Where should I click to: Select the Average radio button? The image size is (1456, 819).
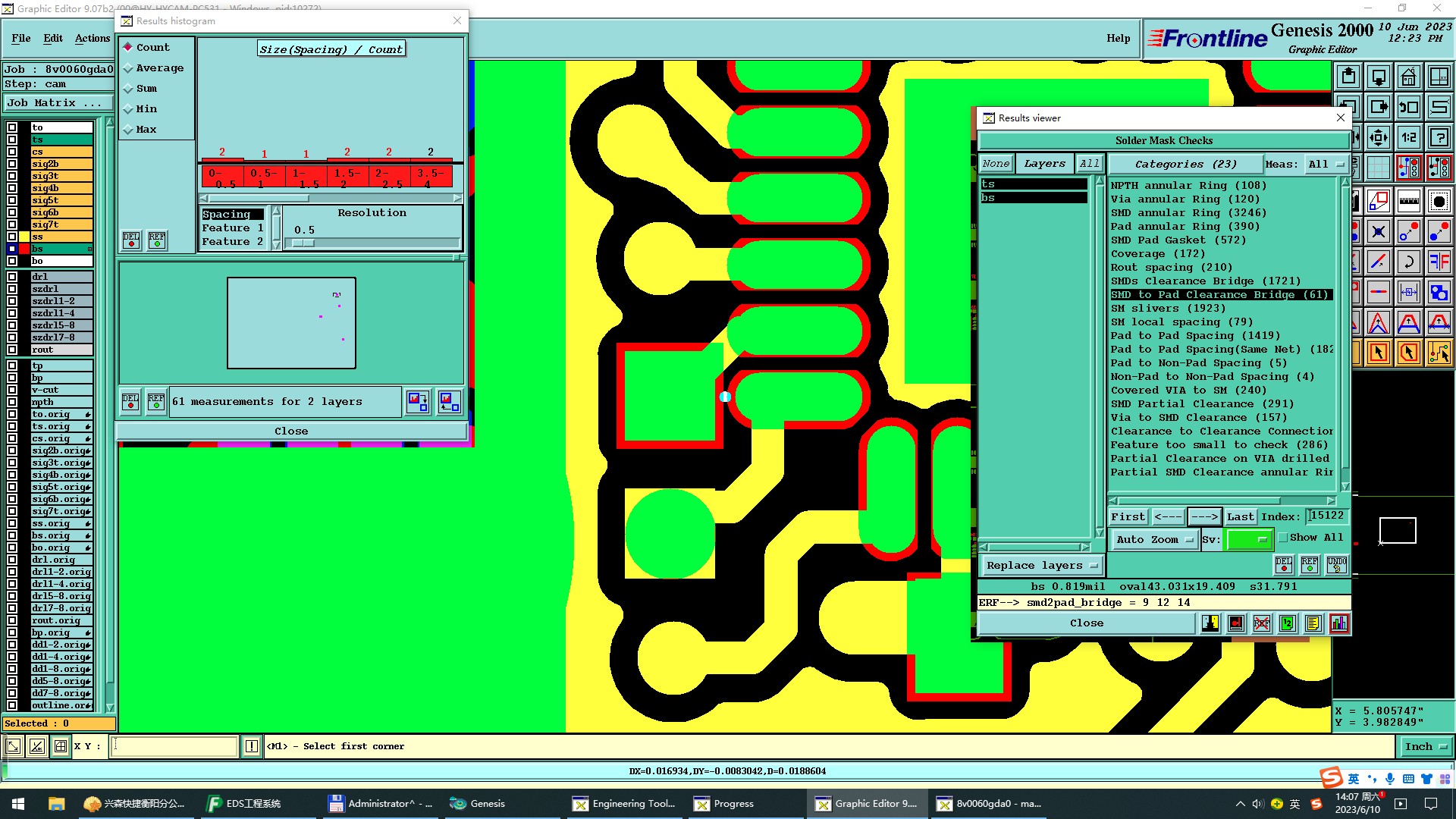click(x=129, y=68)
